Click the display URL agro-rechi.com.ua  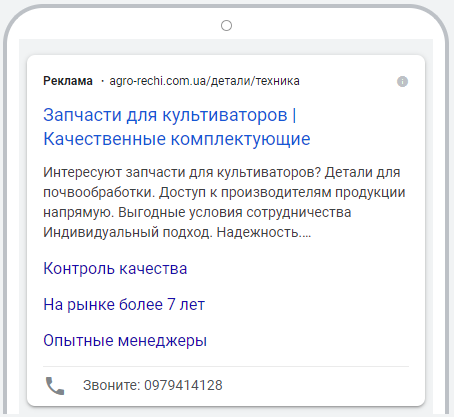point(159,81)
